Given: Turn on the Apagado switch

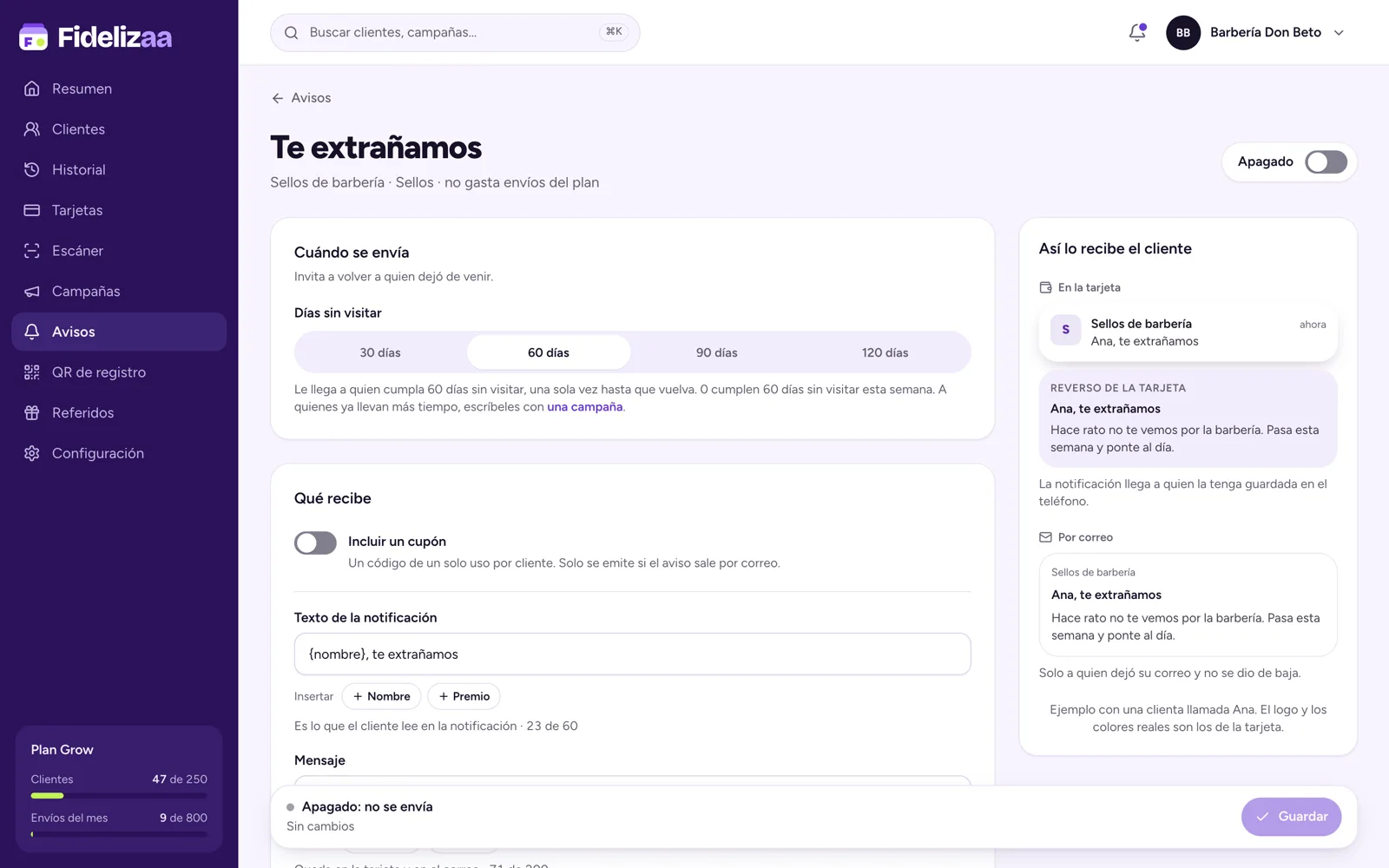Looking at the screenshot, I should pyautogui.click(x=1326, y=162).
